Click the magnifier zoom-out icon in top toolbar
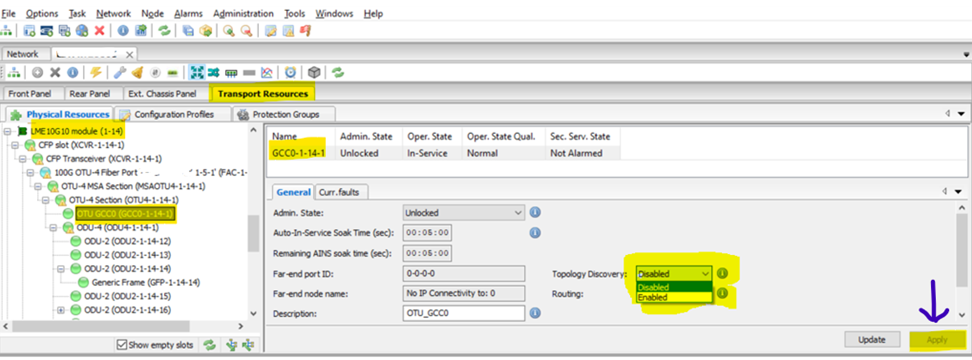 tap(246, 30)
